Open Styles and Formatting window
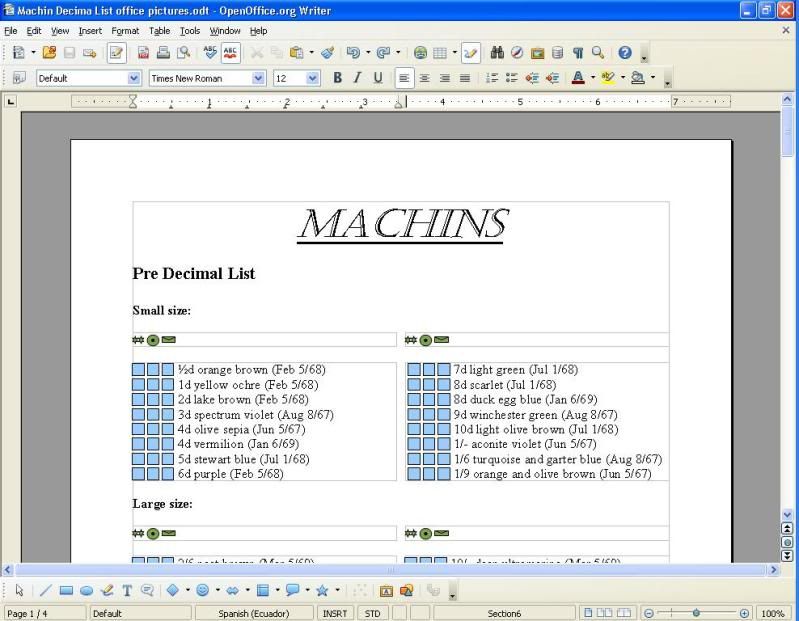Viewport: 799px width, 621px height. (x=19, y=78)
